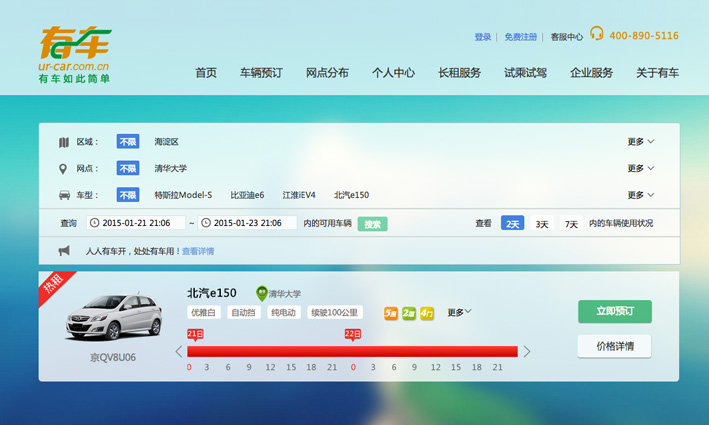Filter by 北汽e150 car type

(351, 195)
